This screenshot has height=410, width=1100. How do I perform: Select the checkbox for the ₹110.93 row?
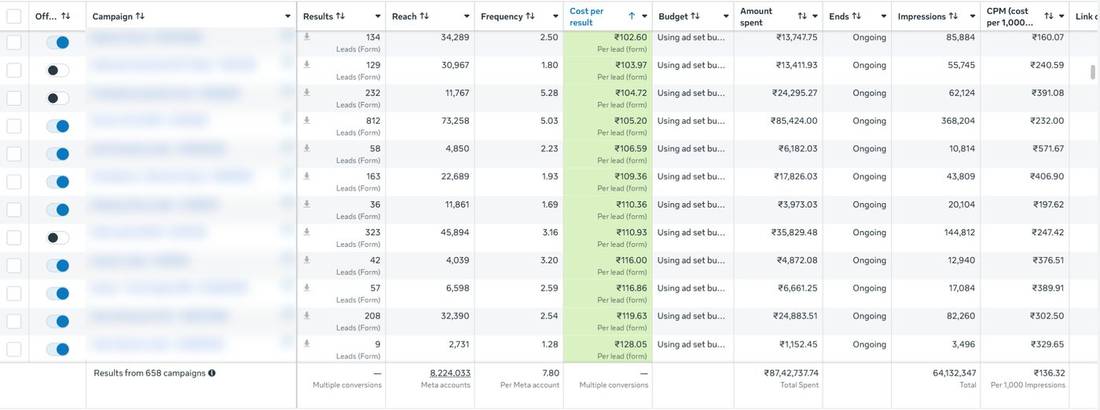point(14,237)
